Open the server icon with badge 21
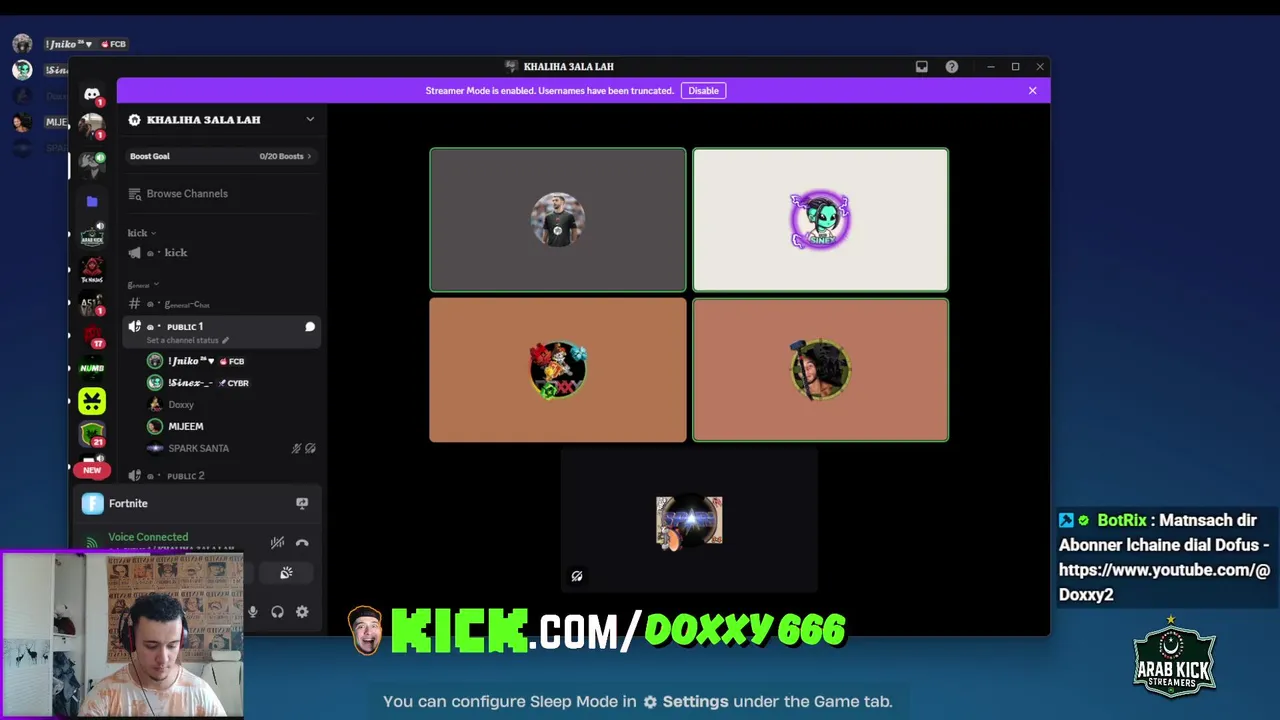The width and height of the screenshot is (1280, 720). coord(92,435)
